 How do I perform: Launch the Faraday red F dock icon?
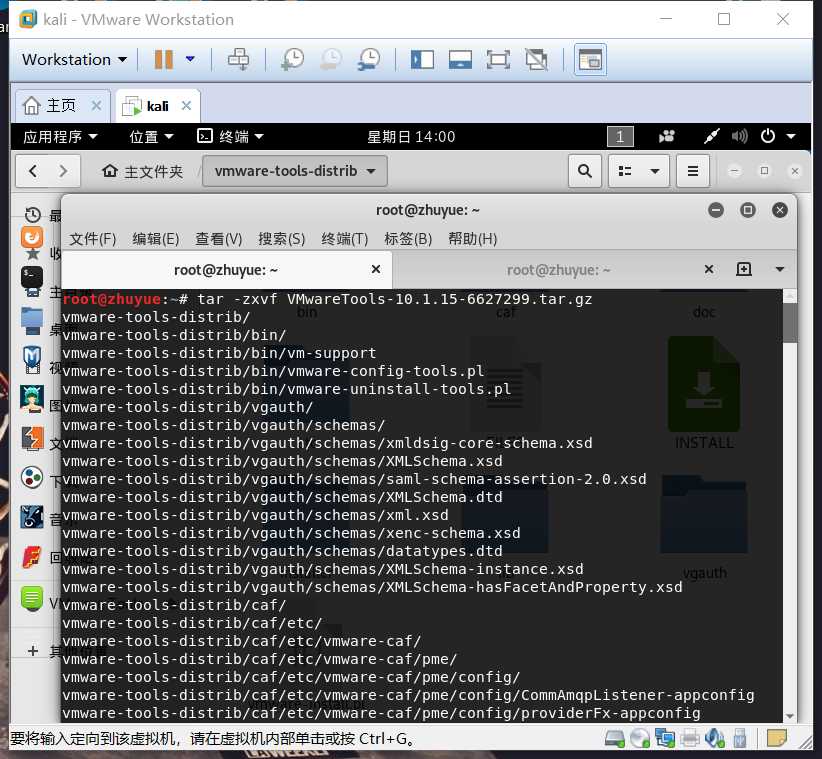tap(32, 557)
